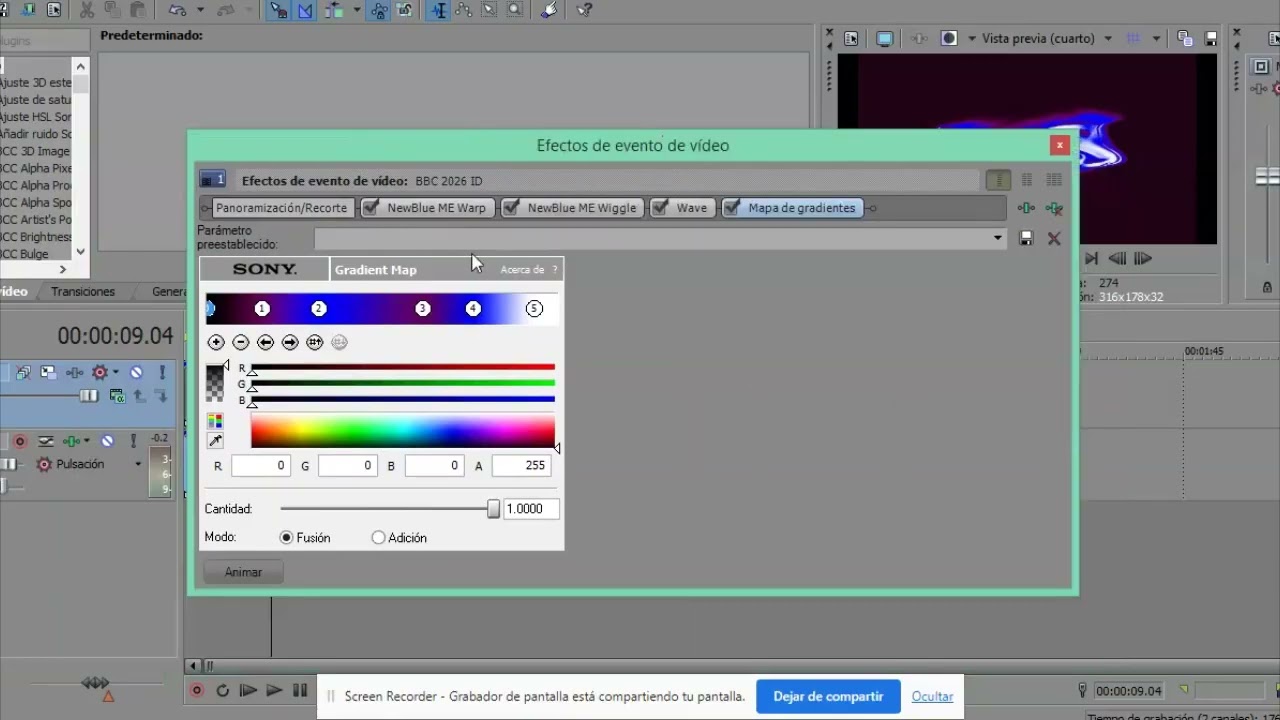The height and width of the screenshot is (720, 1280).
Task: Open the Pulsación track dropdown arrow
Action: (138, 464)
